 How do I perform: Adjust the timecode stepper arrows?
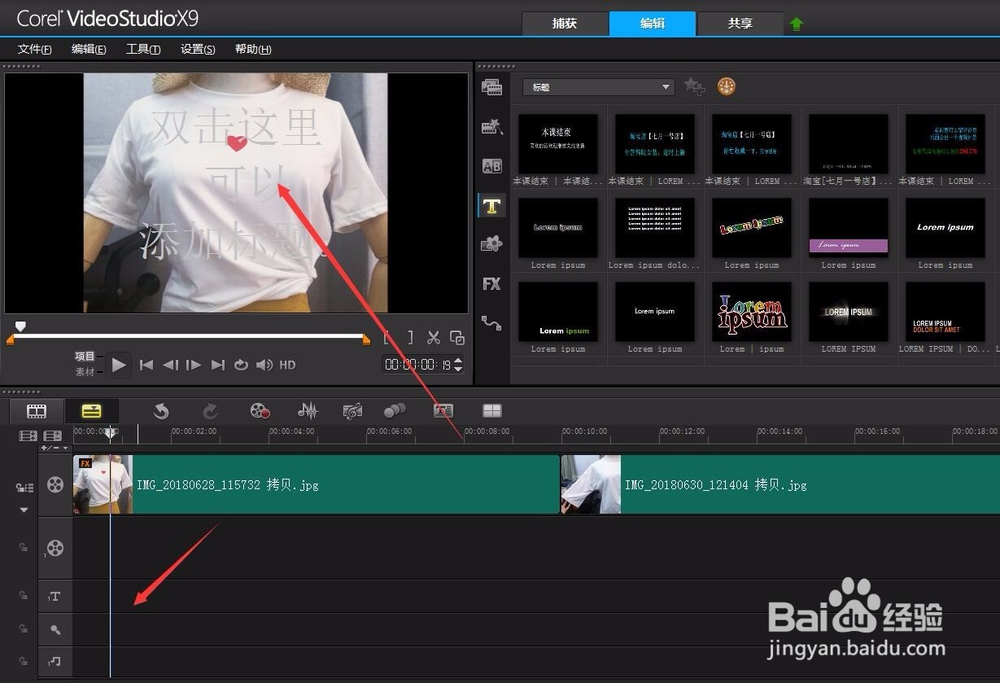point(458,365)
